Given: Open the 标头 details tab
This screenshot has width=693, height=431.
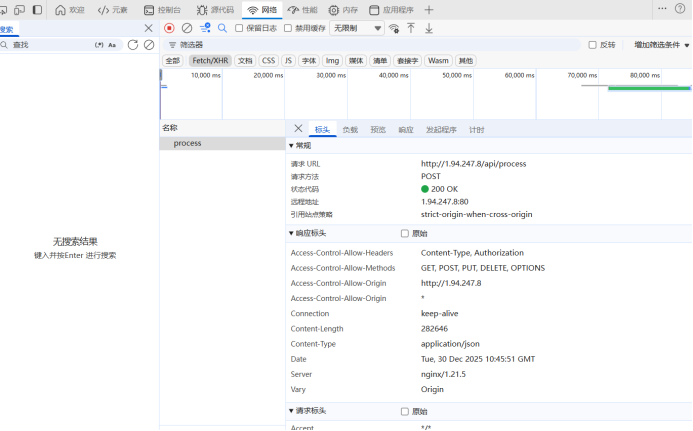Looking at the screenshot, I should (322, 130).
